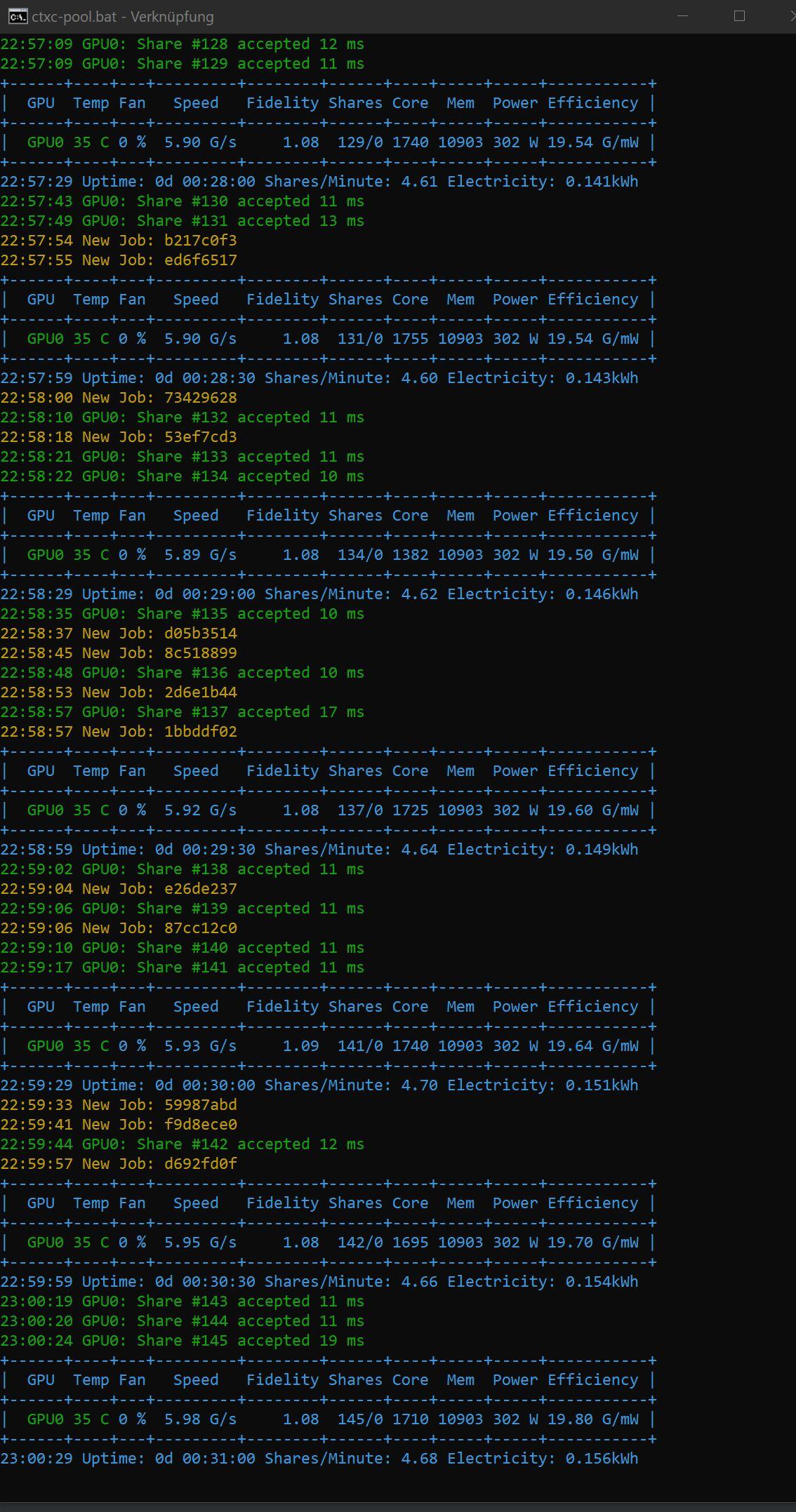
Task: Click the Share #129 accepted 11 ms line
Action: pyautogui.click(x=182, y=64)
